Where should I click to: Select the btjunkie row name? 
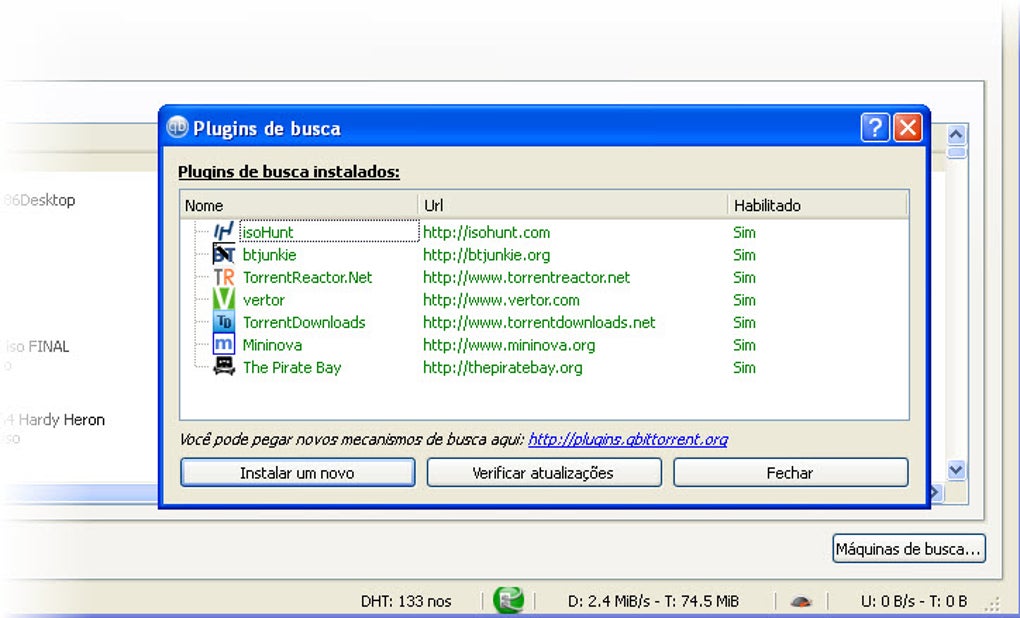click(269, 254)
